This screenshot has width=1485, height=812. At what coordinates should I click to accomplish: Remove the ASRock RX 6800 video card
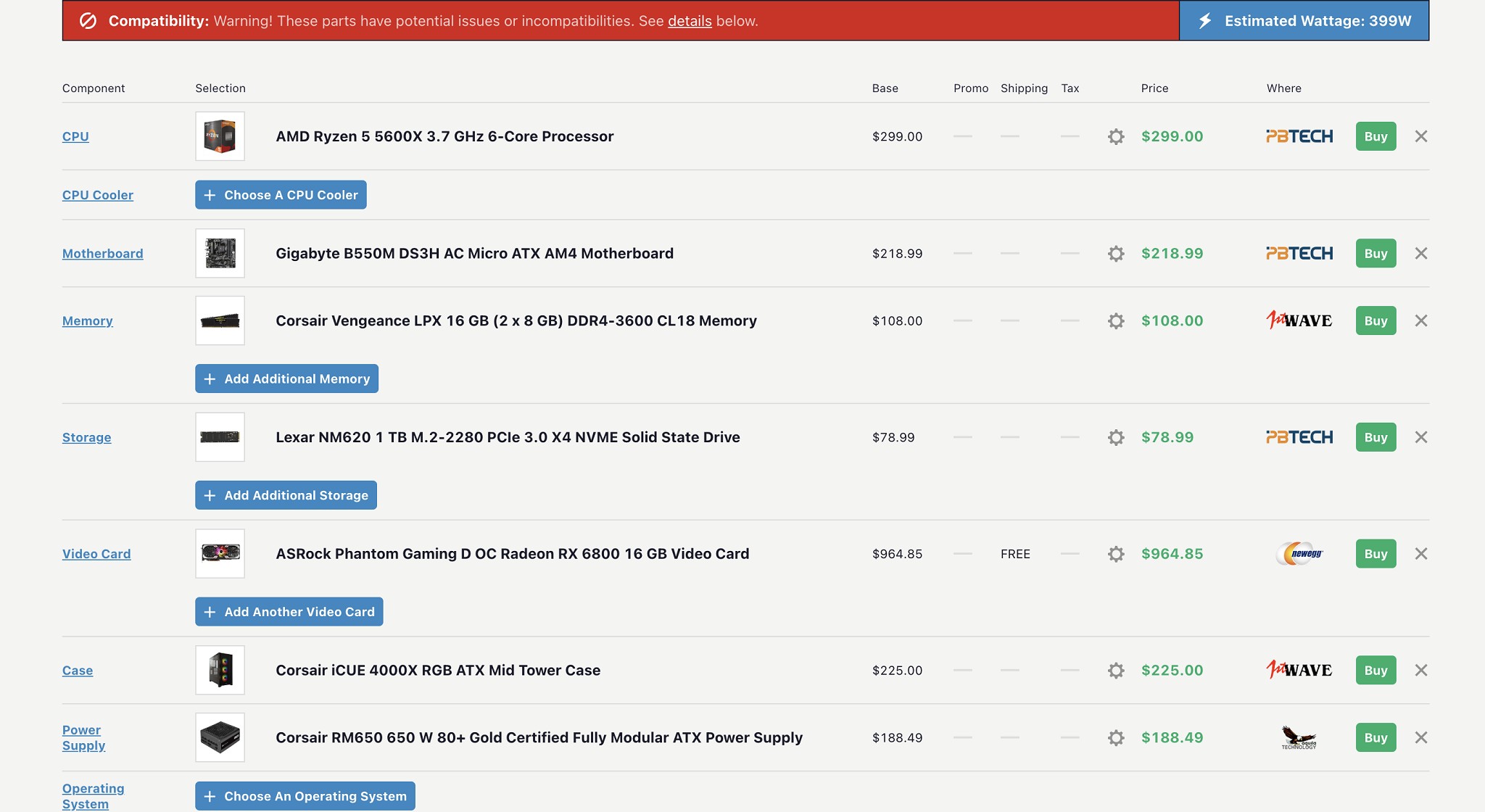[1421, 554]
